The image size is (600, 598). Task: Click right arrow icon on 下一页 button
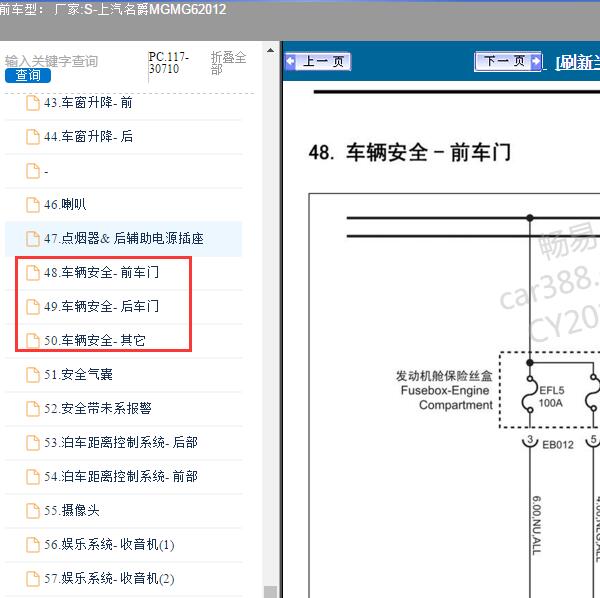point(536,61)
